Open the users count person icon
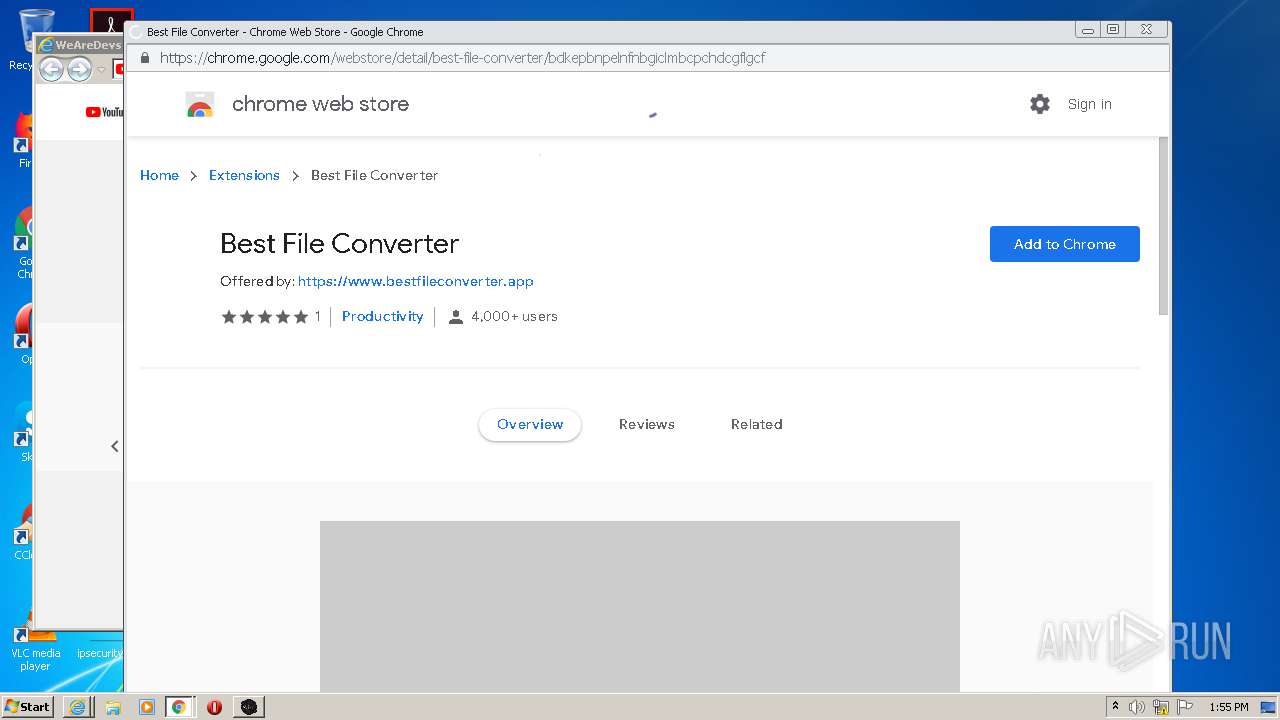Viewport: 1280px width, 720px height. (456, 317)
